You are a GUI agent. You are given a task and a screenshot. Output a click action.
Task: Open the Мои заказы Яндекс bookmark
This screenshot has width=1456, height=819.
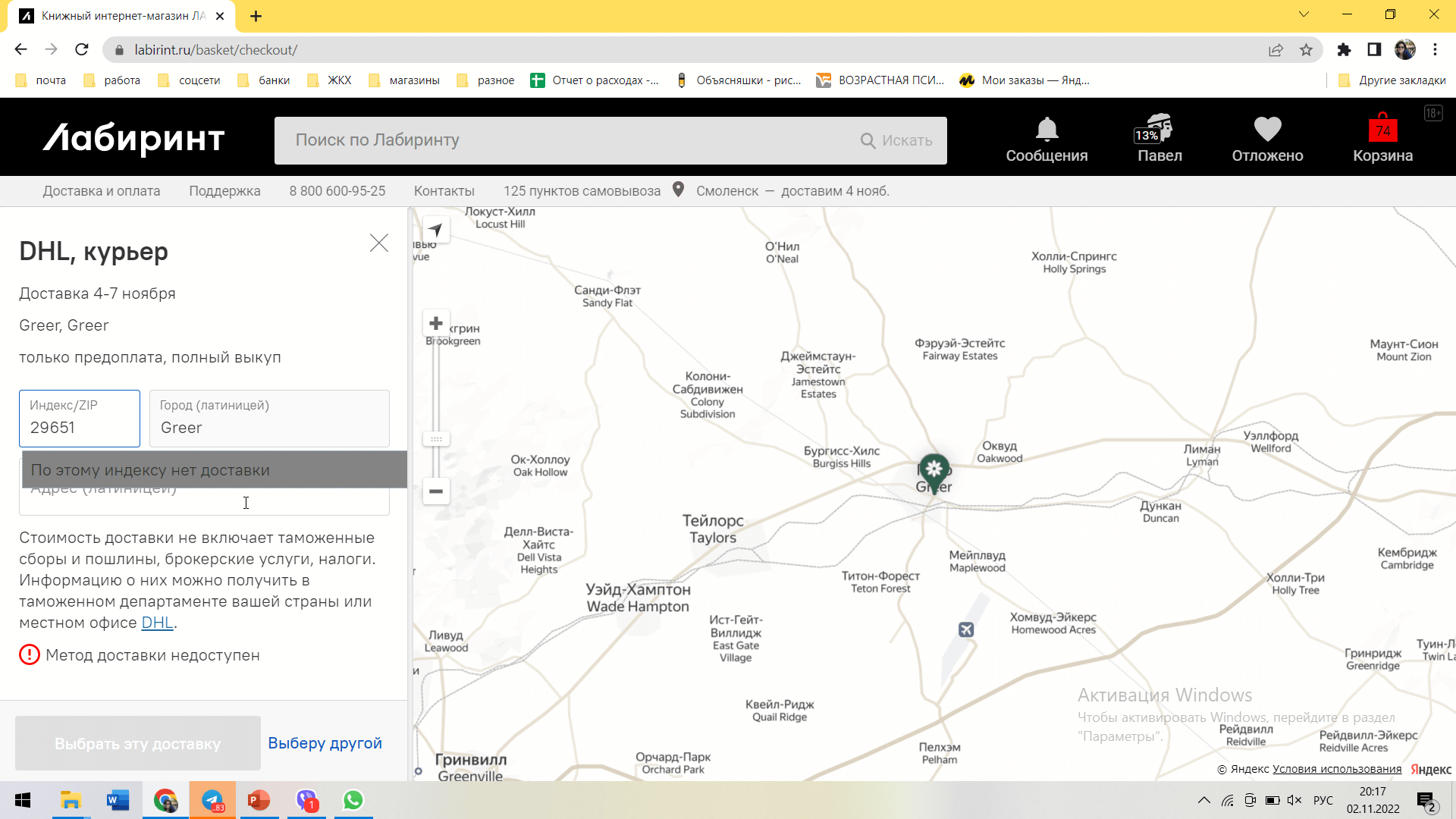[1025, 80]
